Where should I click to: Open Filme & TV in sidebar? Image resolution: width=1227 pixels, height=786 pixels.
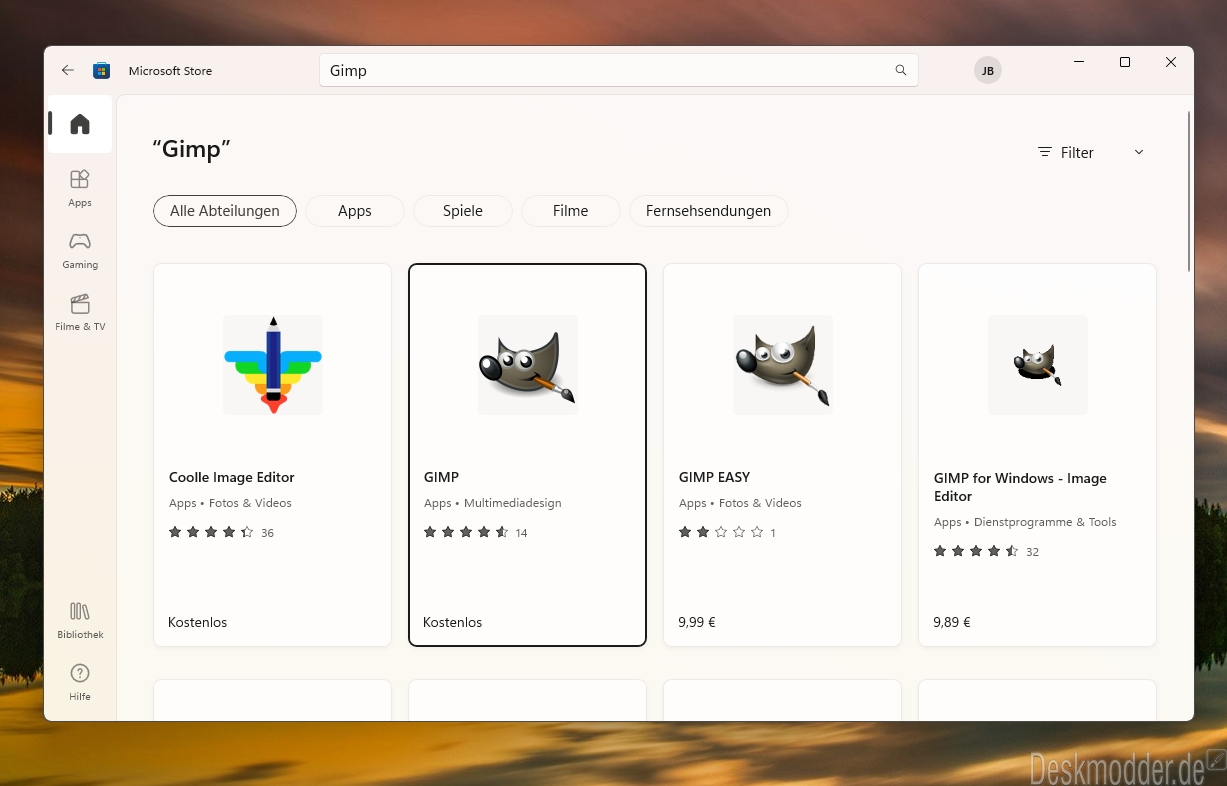[80, 312]
